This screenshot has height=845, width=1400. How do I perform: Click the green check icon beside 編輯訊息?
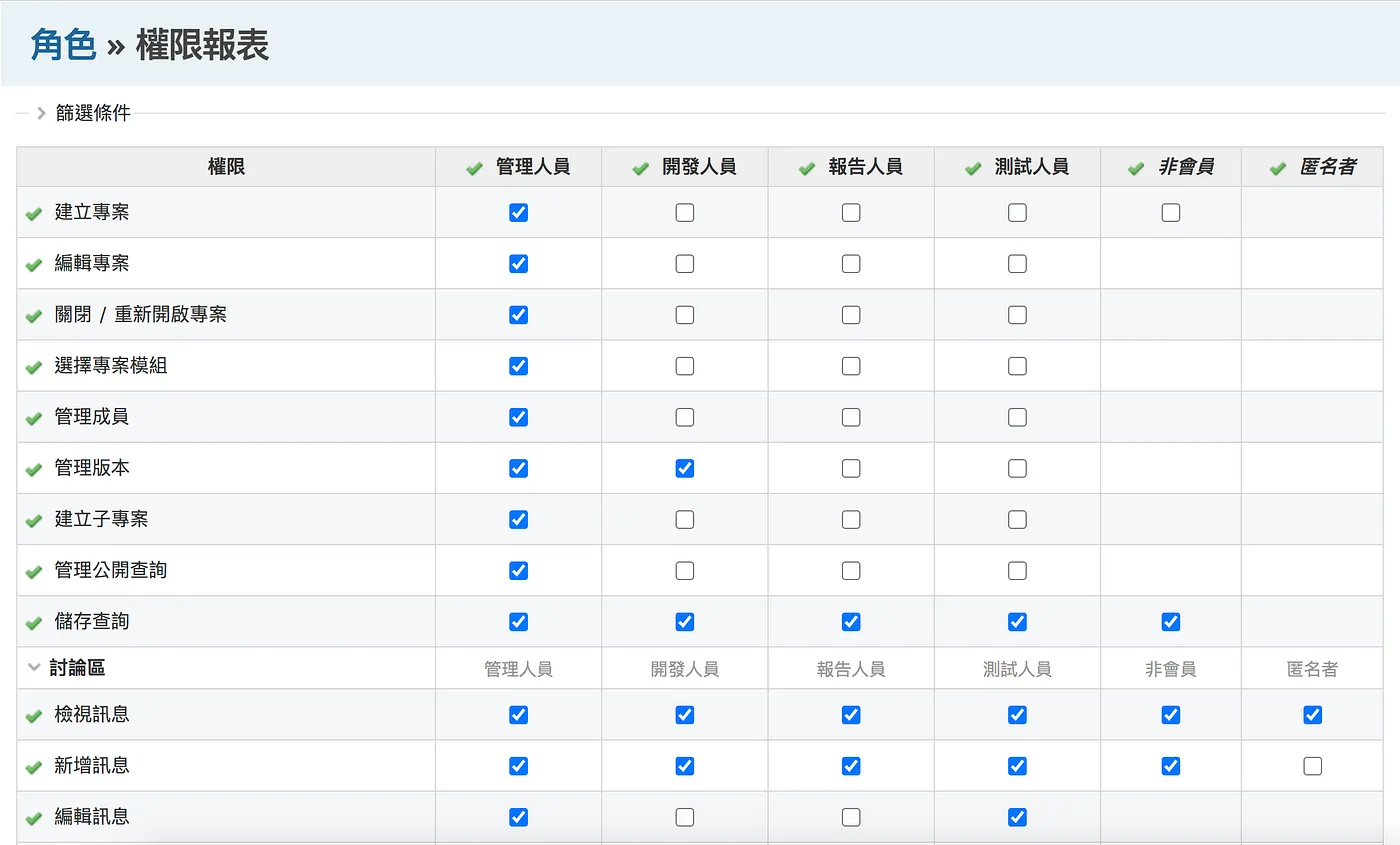pyautogui.click(x=34, y=818)
